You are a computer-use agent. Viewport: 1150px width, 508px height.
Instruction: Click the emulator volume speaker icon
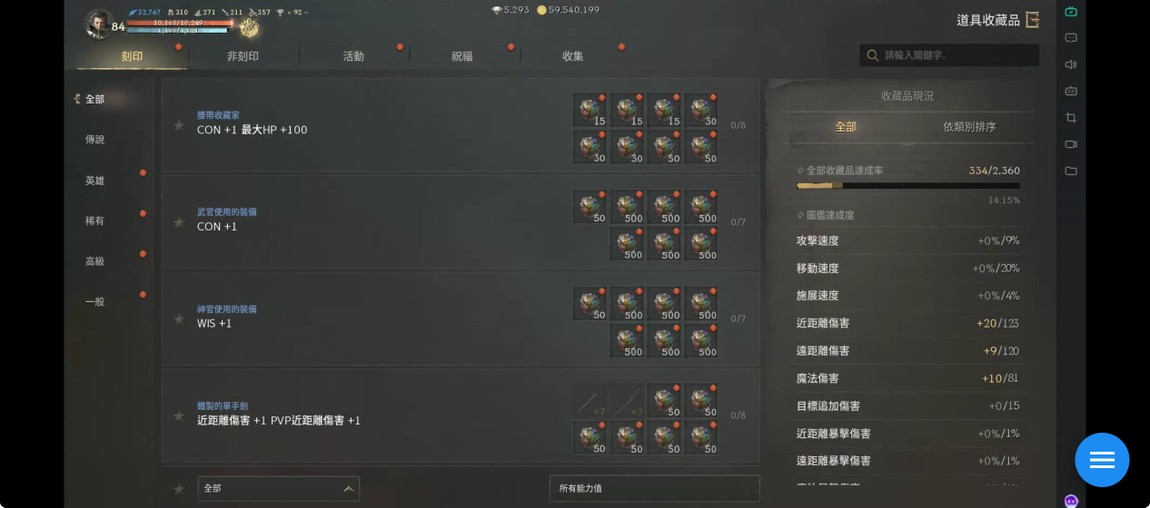click(1071, 65)
